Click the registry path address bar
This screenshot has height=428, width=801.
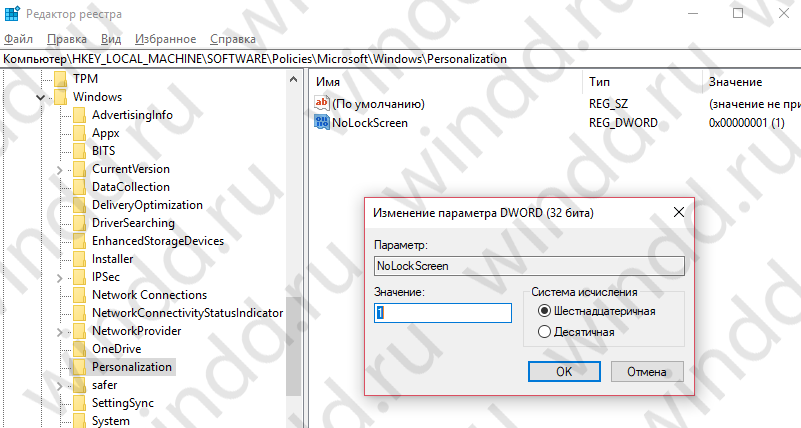pos(400,59)
